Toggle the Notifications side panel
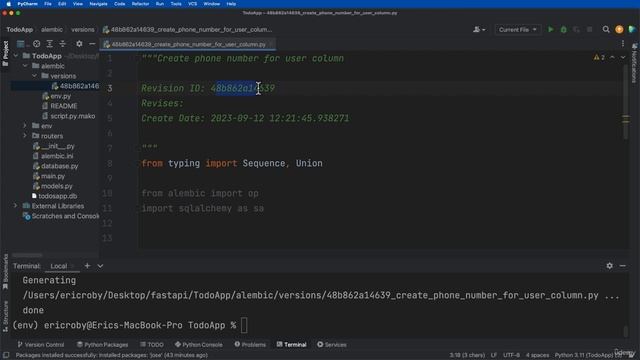640x360 pixels. (x=634, y=62)
